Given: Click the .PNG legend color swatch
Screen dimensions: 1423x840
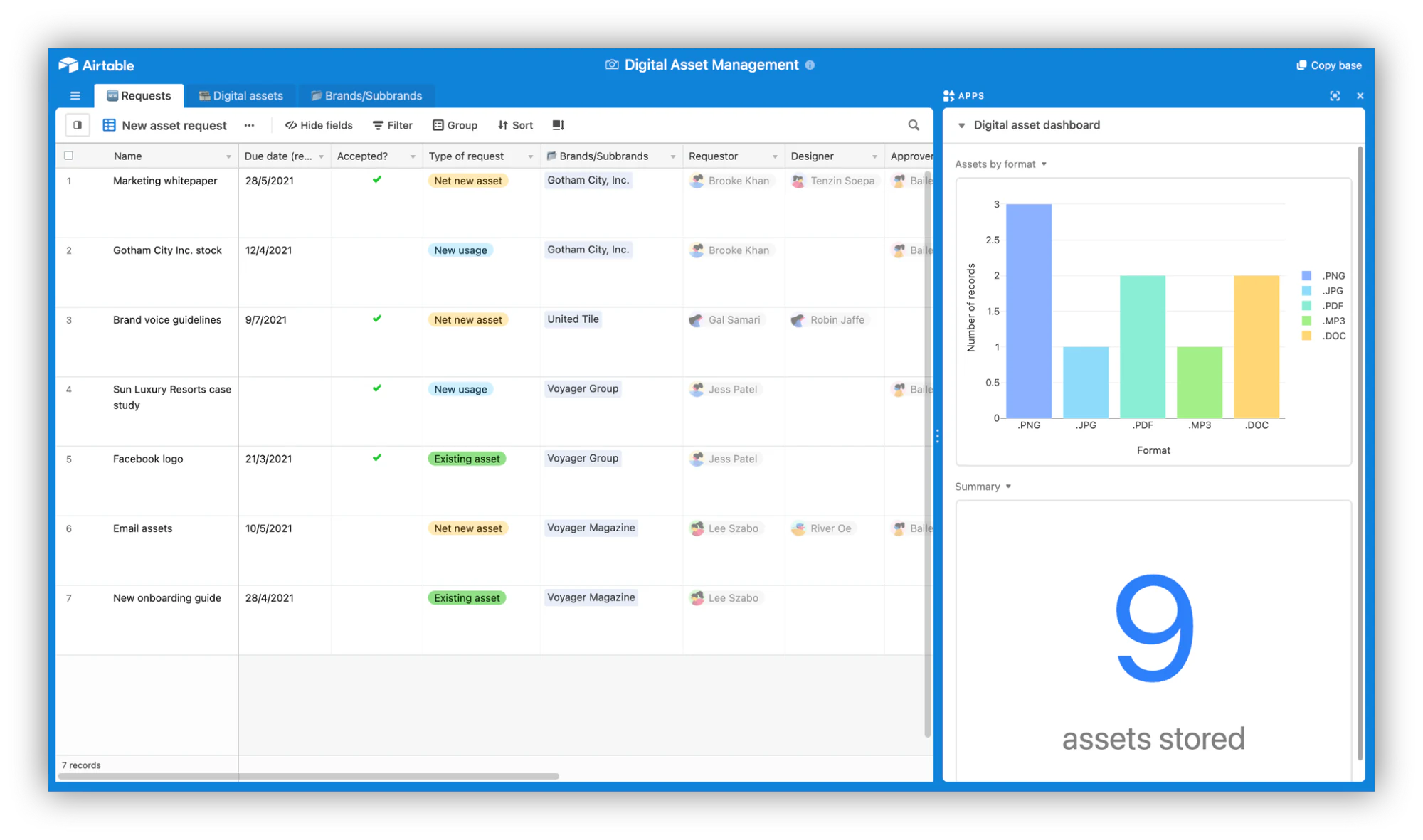Looking at the screenshot, I should click(1306, 275).
